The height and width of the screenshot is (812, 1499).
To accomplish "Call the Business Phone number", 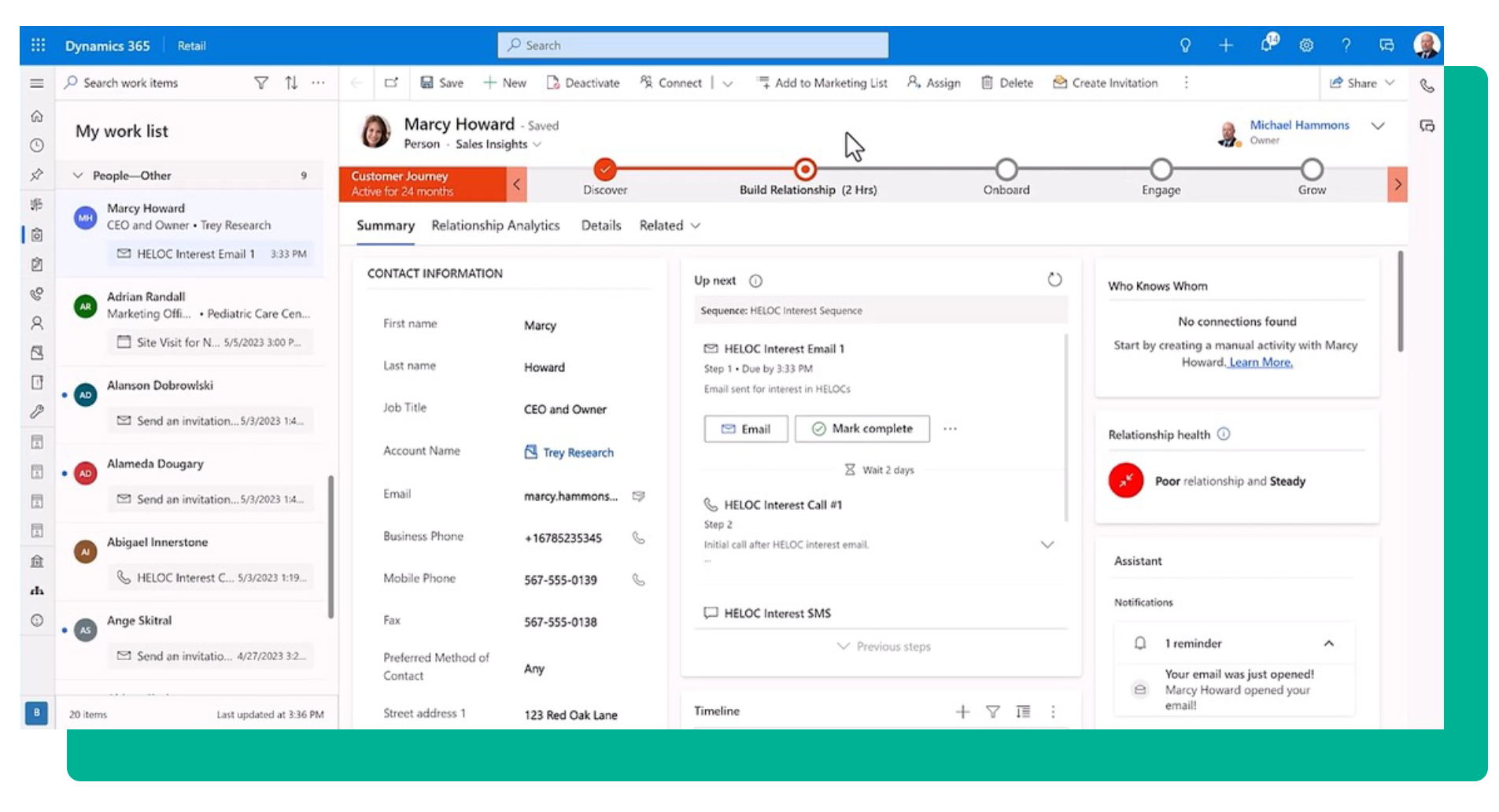I will click(x=638, y=538).
